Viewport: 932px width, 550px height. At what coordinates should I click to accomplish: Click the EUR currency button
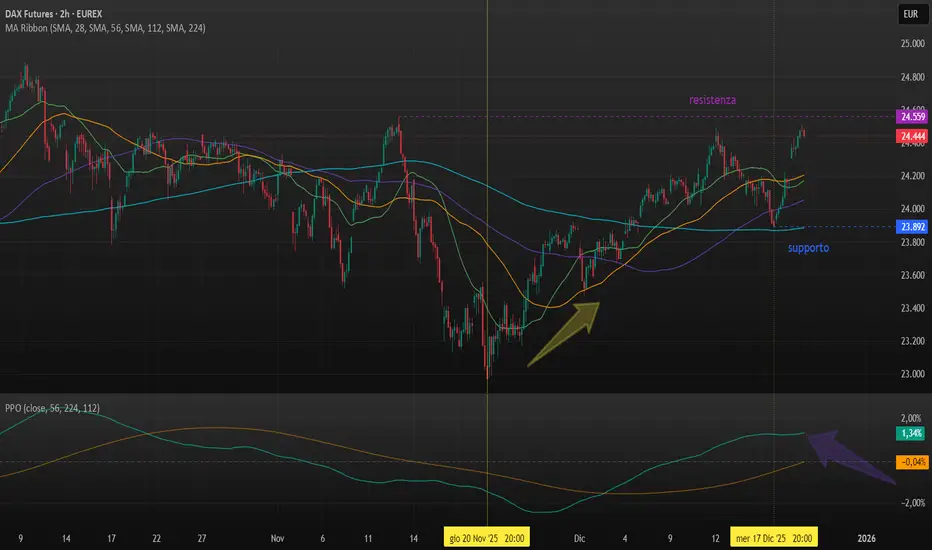pyautogui.click(x=911, y=14)
